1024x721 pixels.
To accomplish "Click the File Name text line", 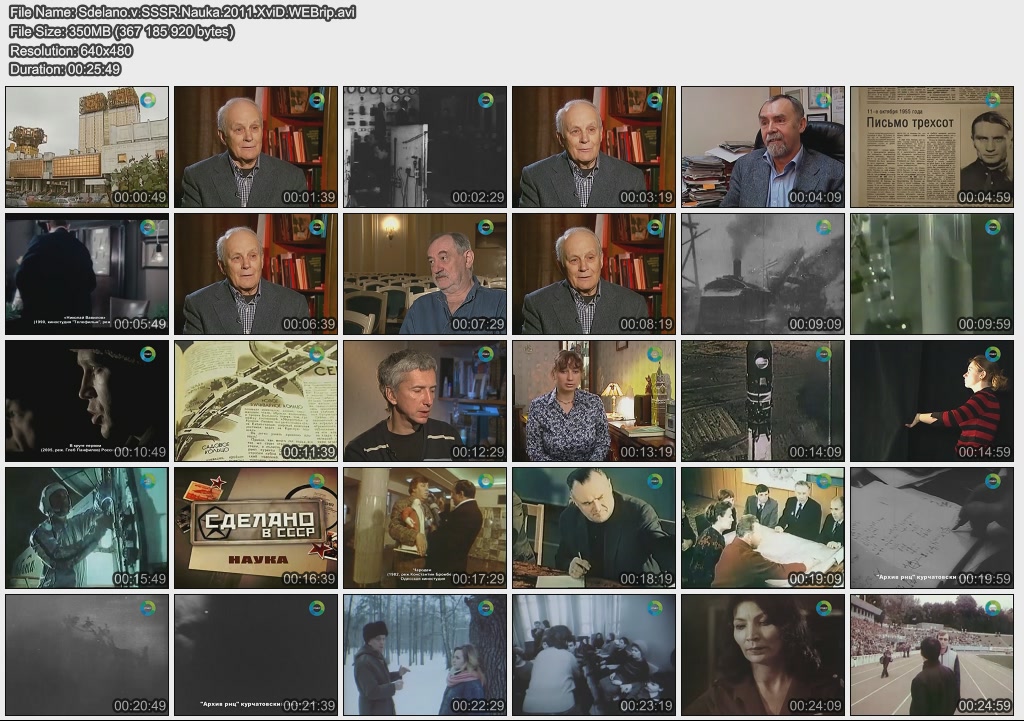I will pyautogui.click(x=182, y=12).
